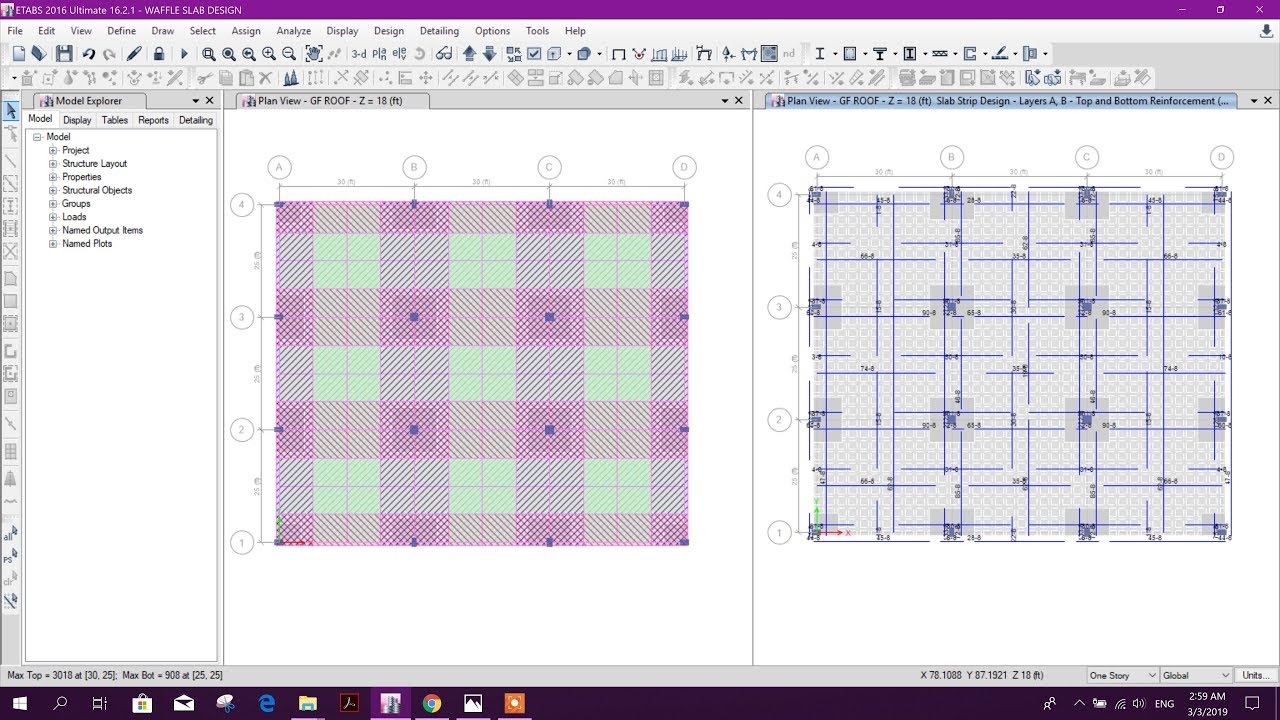Screen dimensions: 1280x720
Task: Click the Run Analysis arrow icon
Action: point(185,52)
